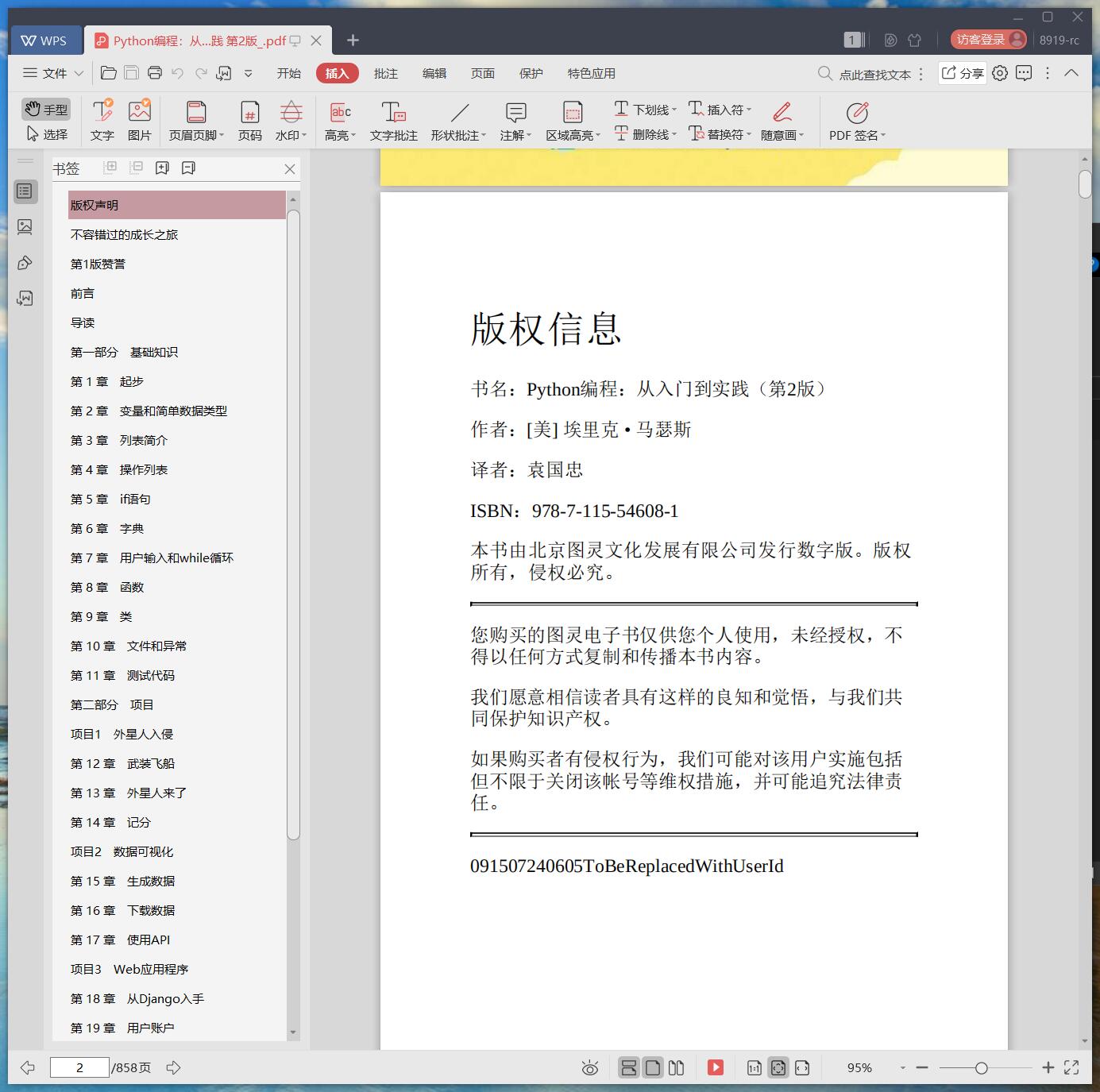Click the 分享 share button
This screenshot has height=1092, width=1100.
tap(963, 73)
